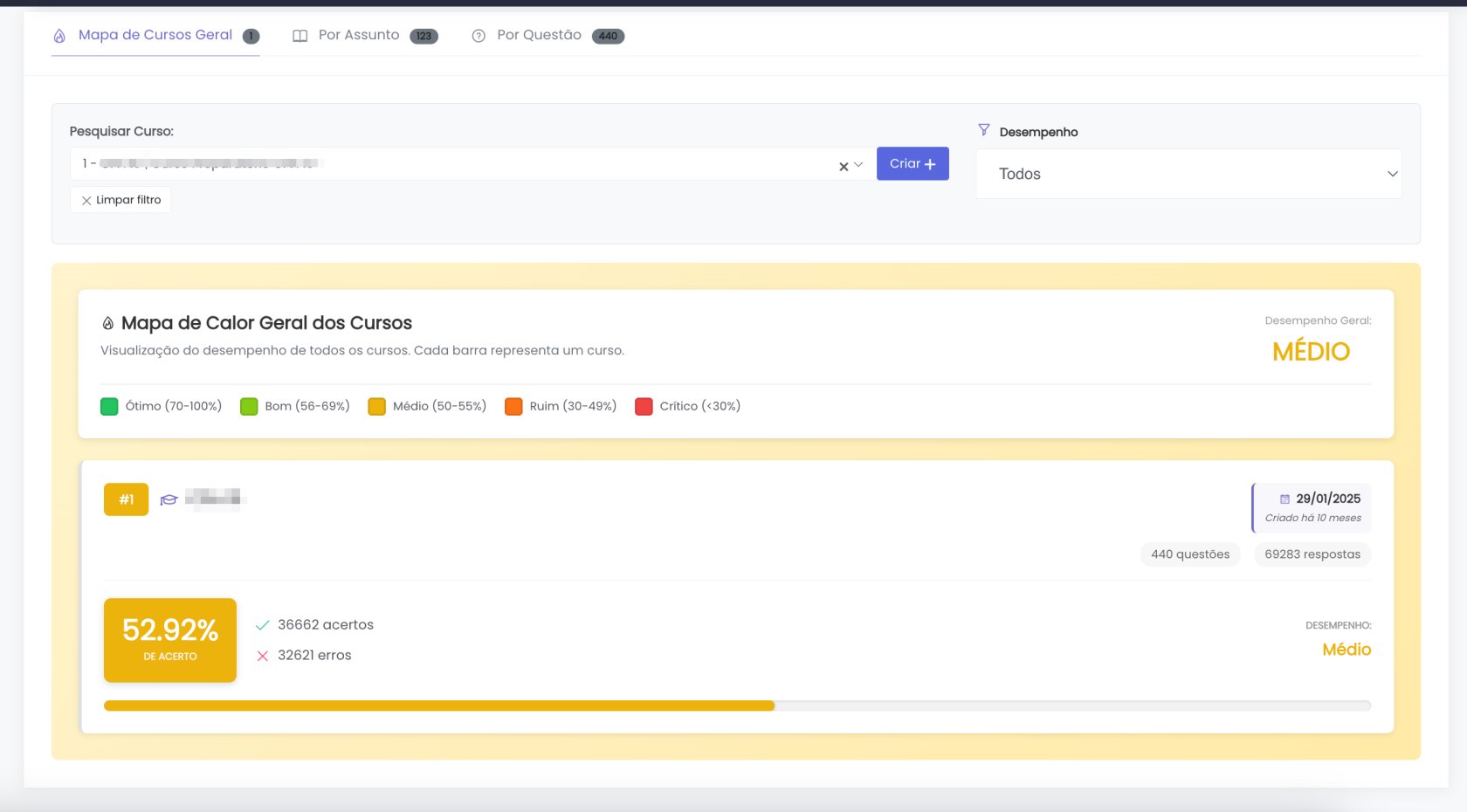Open the Desempenho dropdown showing Todos
Viewport: 1467px width, 812px height.
1188,174
